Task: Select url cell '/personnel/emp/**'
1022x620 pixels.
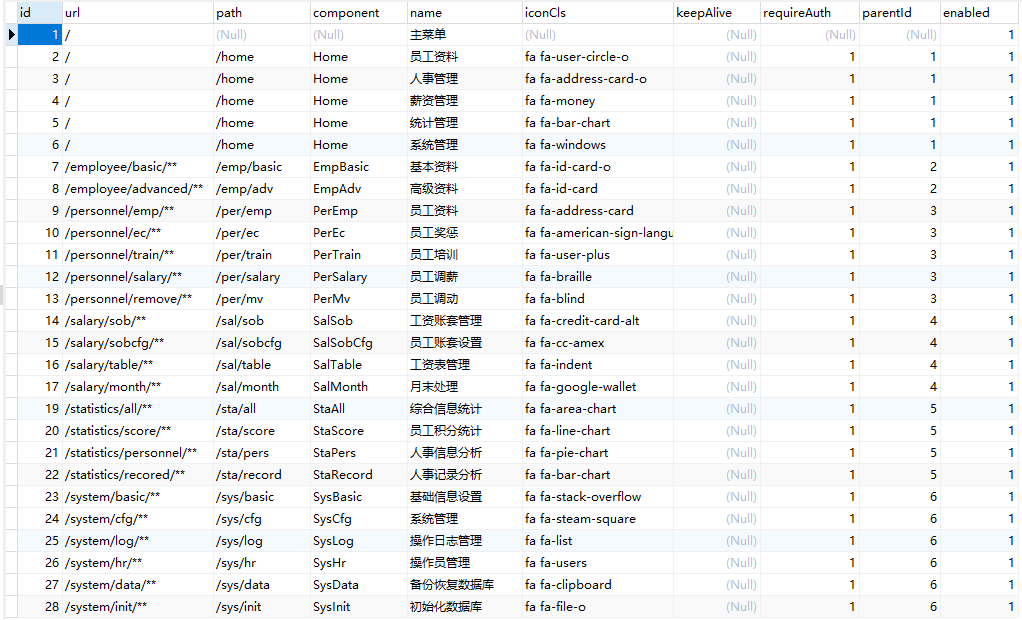Action: 138,211
